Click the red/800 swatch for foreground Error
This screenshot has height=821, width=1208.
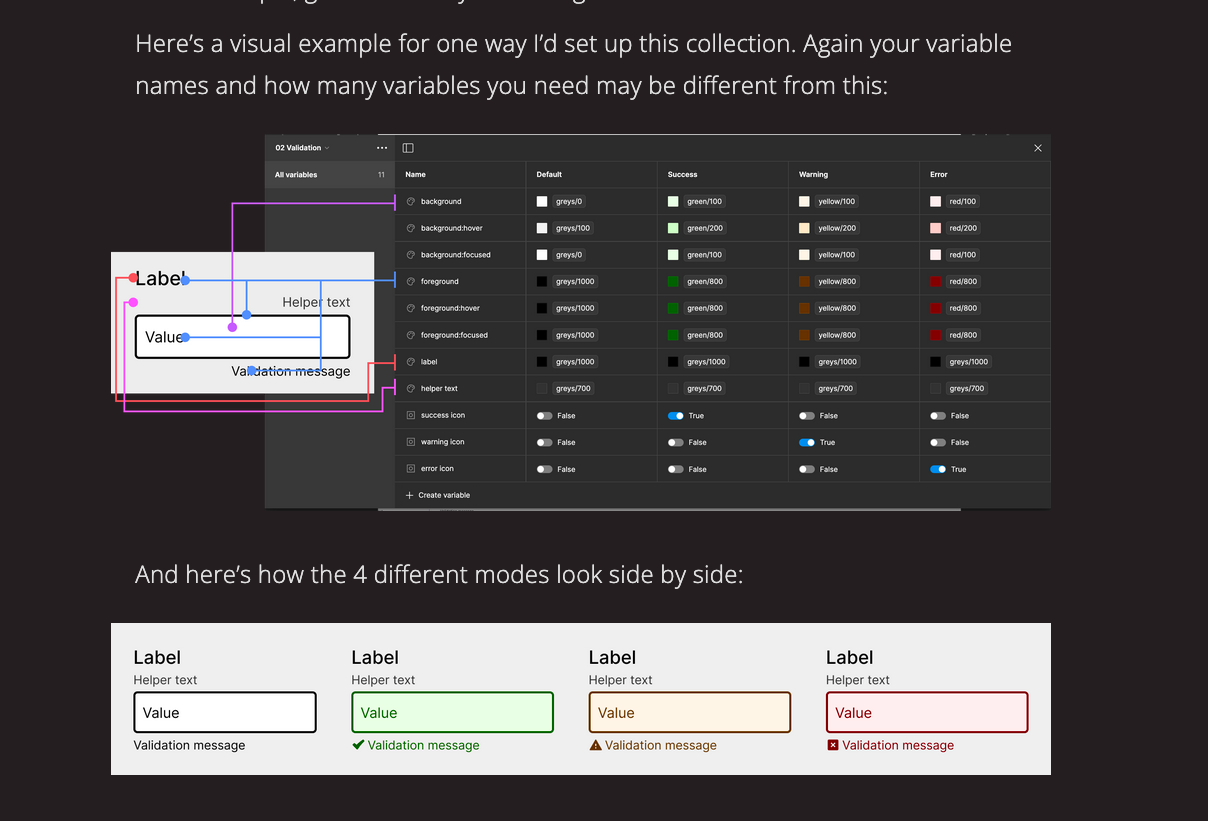(x=936, y=282)
